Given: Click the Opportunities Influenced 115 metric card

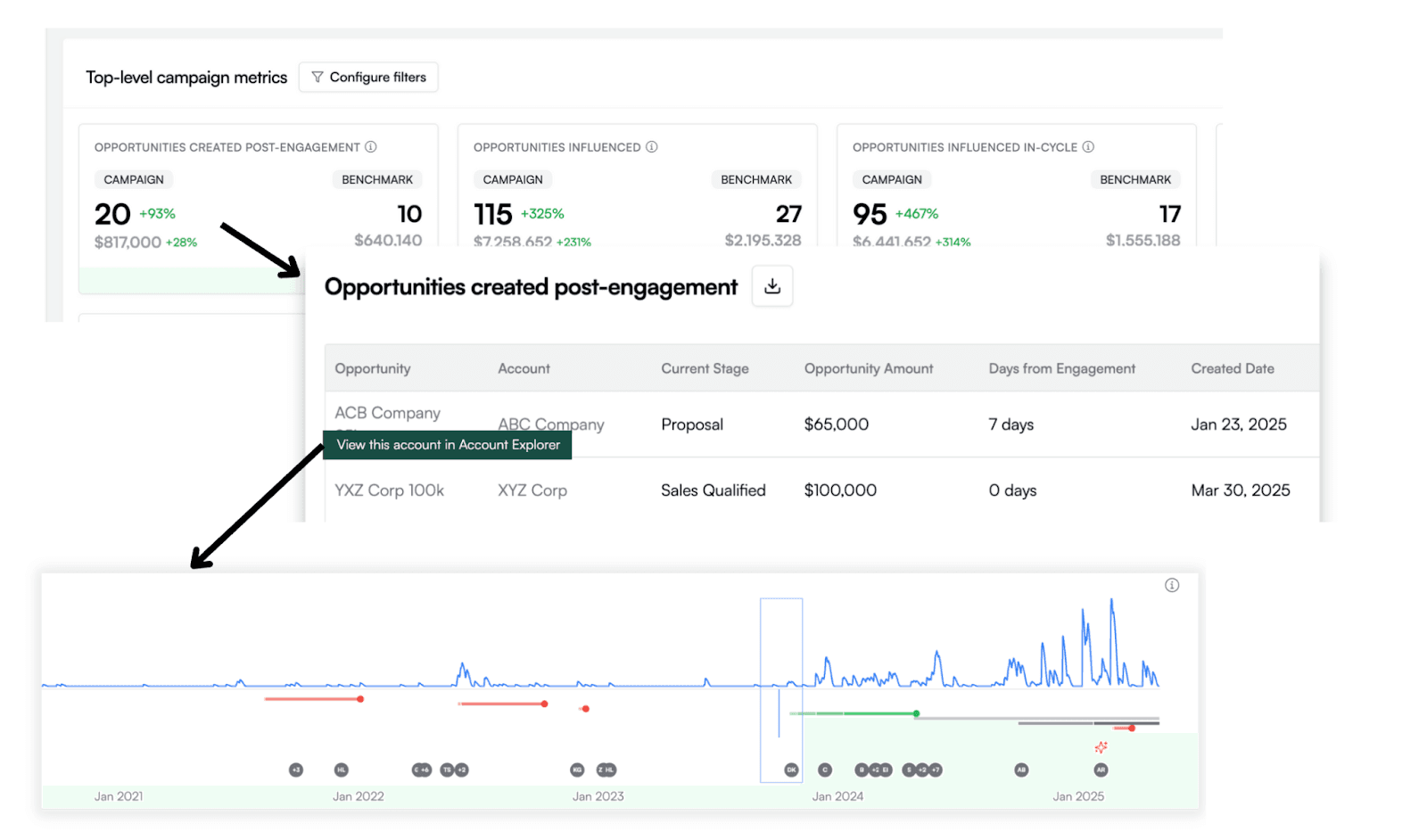Looking at the screenshot, I should 638,185.
